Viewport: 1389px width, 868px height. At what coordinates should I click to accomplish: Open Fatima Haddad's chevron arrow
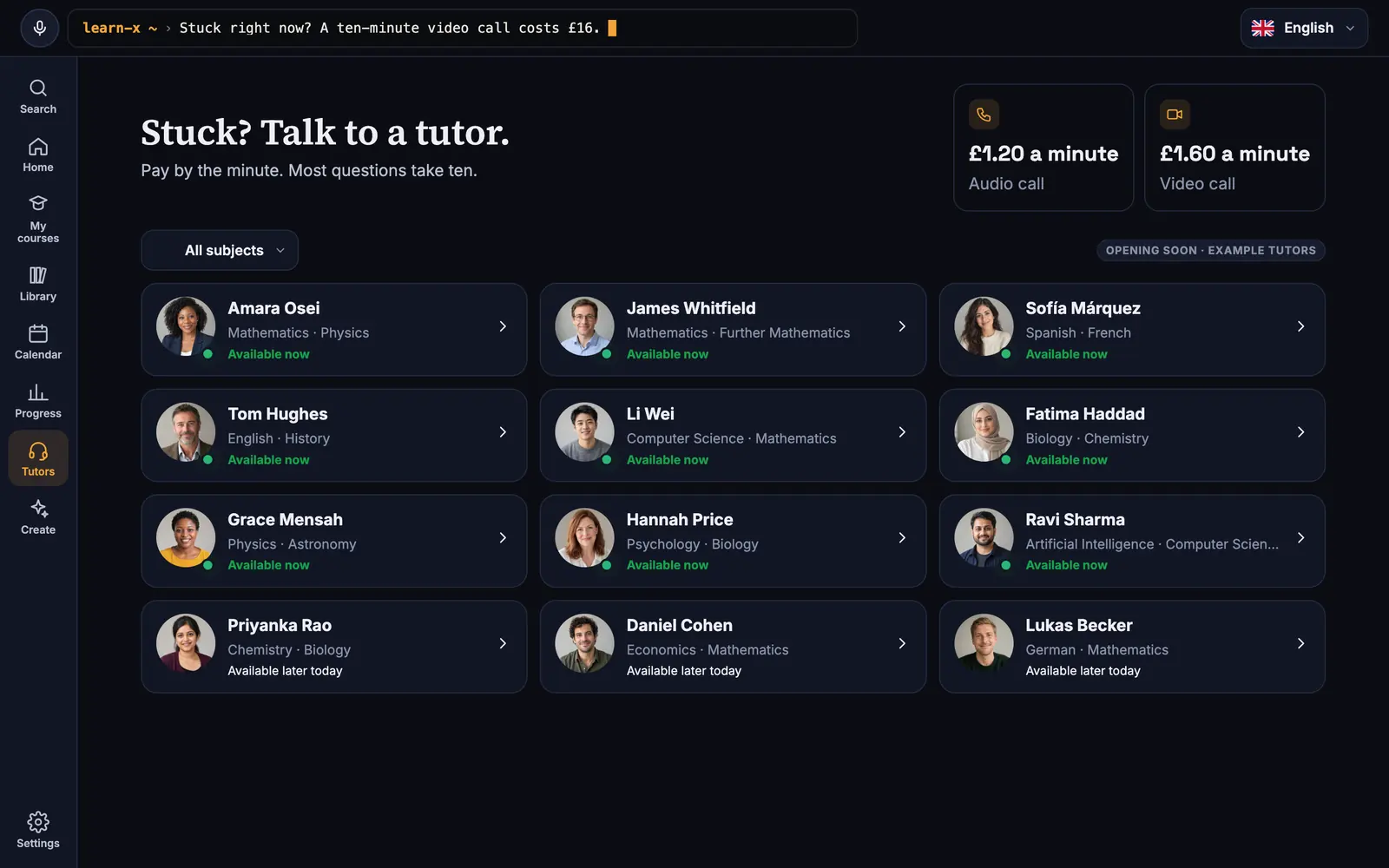click(1300, 432)
